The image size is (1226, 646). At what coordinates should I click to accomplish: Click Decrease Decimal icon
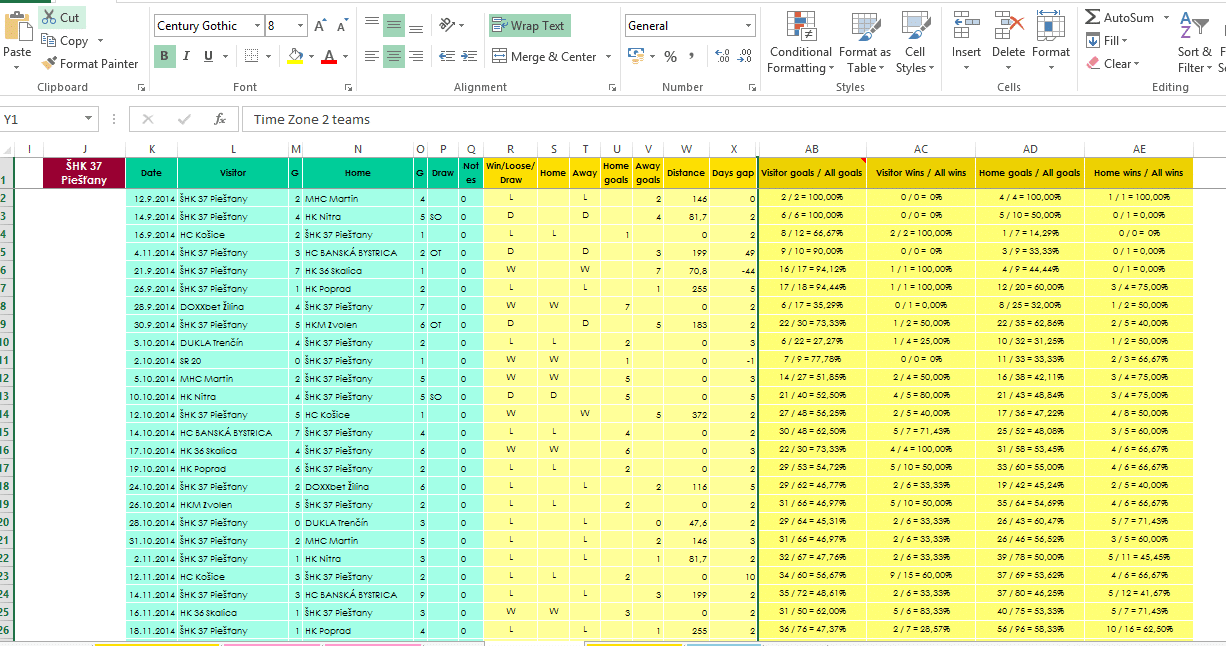(x=746, y=56)
